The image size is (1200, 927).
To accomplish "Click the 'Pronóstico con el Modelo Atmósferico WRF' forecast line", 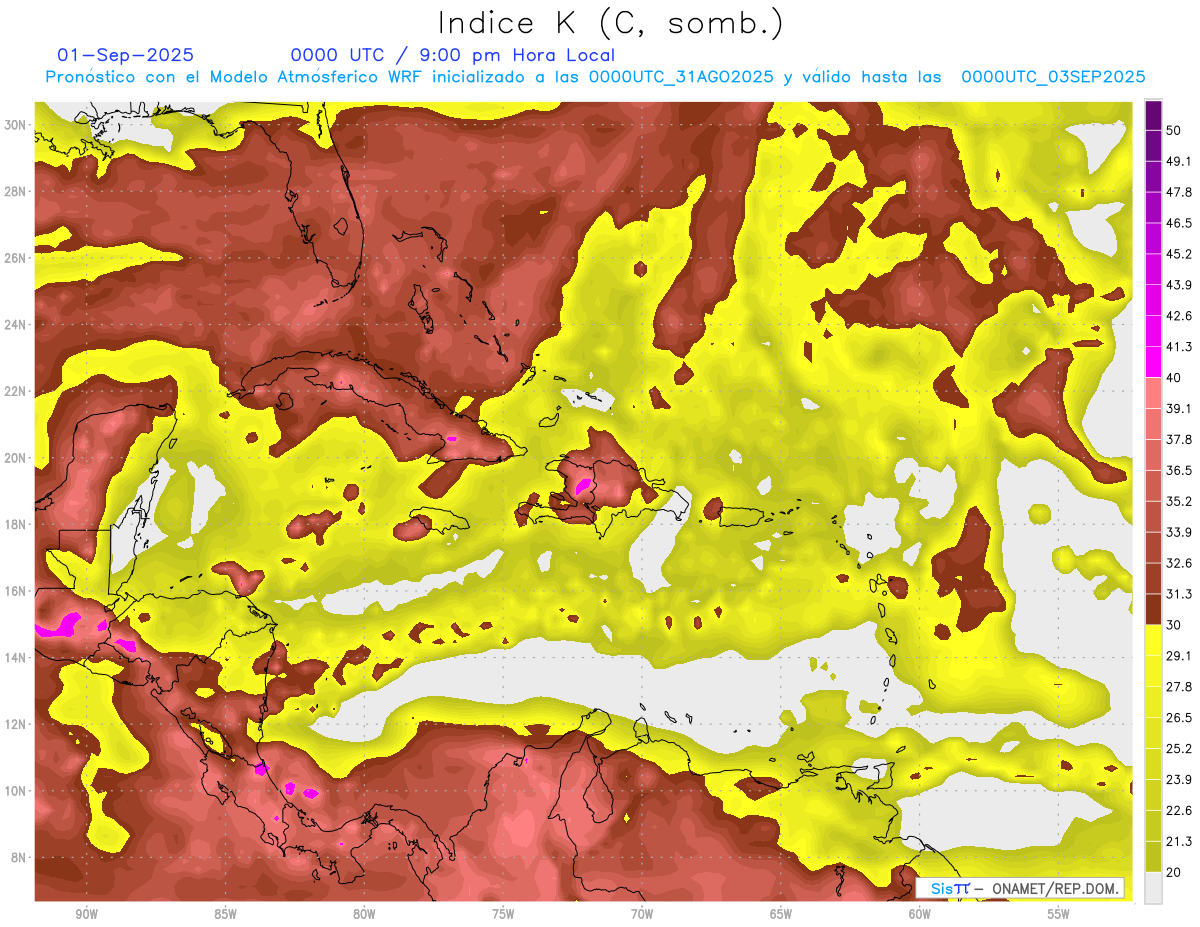I will pos(595,77).
